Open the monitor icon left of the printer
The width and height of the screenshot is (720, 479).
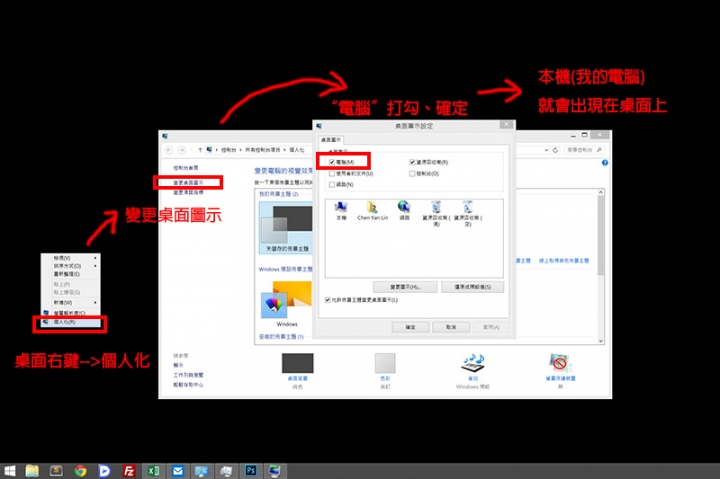(x=202, y=471)
